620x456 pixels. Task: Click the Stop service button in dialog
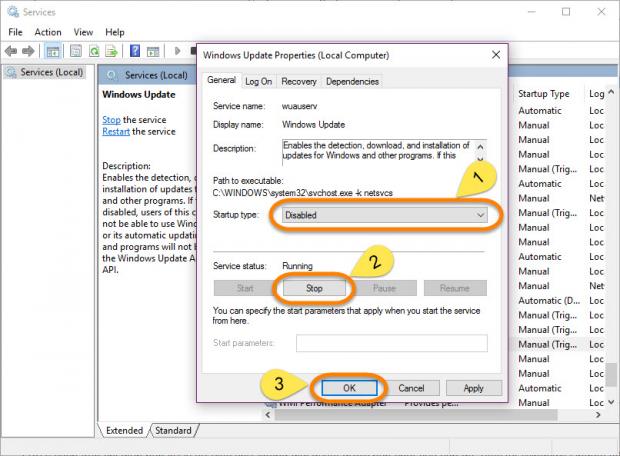[314, 288]
